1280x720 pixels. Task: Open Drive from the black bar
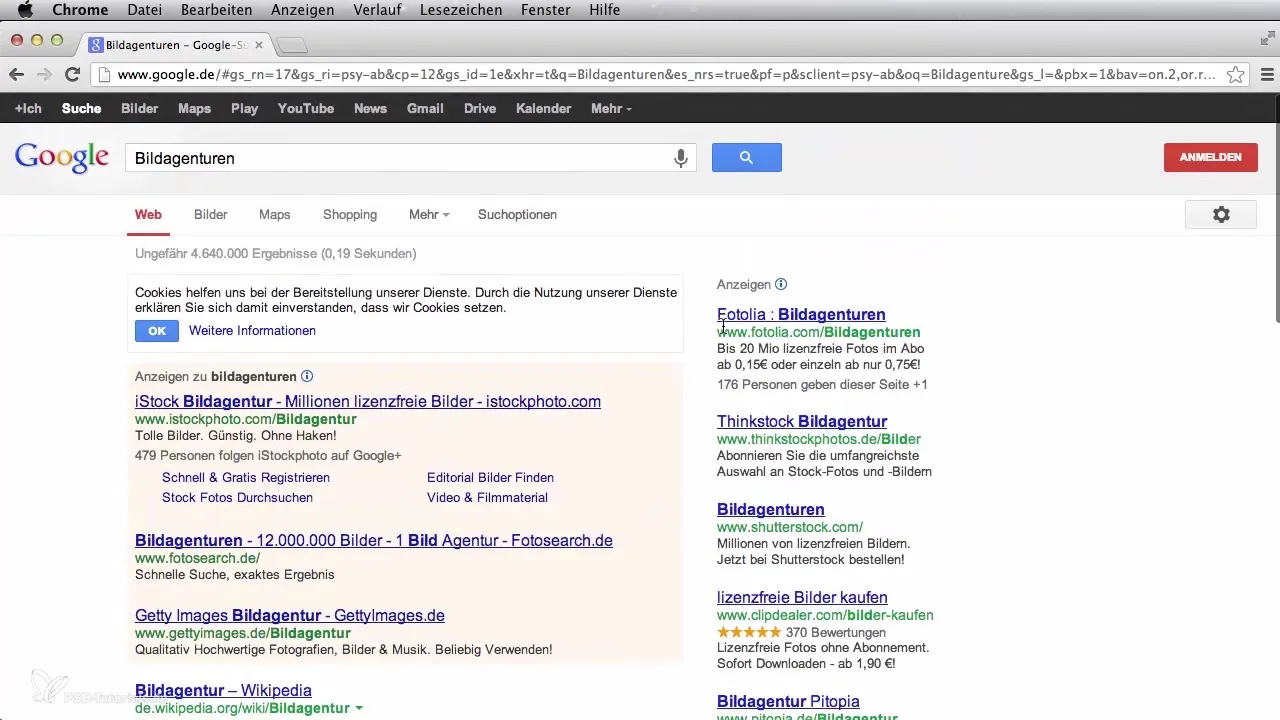pos(480,108)
